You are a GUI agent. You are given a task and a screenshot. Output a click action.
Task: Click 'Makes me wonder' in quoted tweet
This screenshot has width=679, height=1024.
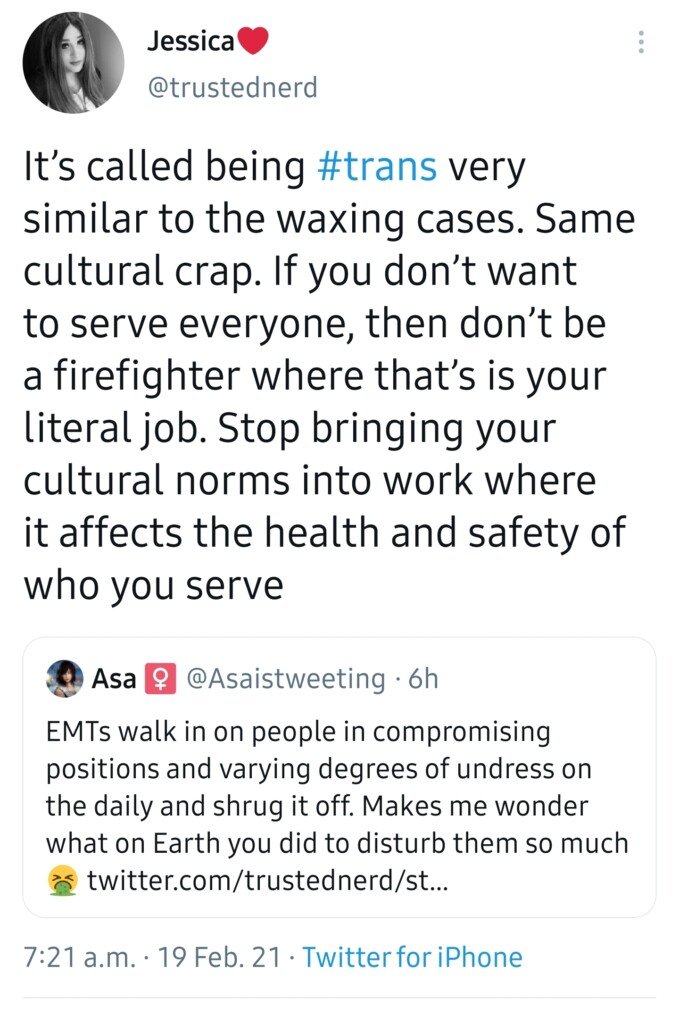pos(475,806)
